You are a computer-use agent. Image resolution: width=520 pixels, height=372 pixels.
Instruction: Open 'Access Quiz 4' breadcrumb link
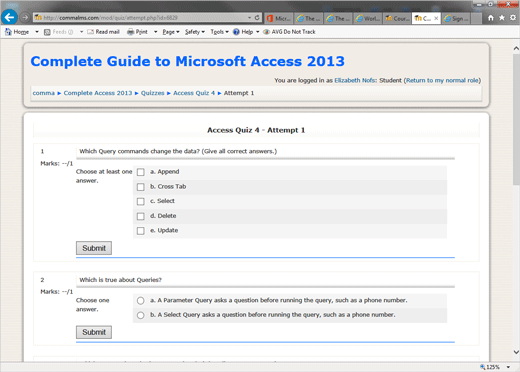click(194, 93)
